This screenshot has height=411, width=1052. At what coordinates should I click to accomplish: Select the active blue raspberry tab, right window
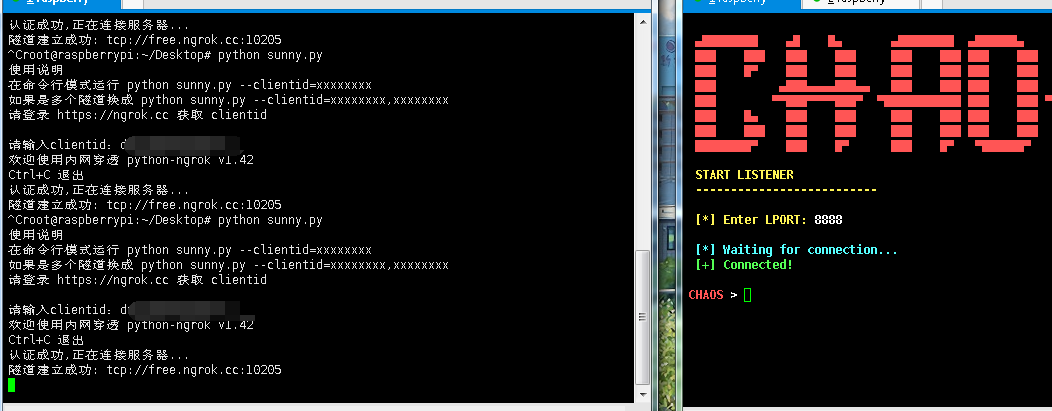[x=742, y=3]
